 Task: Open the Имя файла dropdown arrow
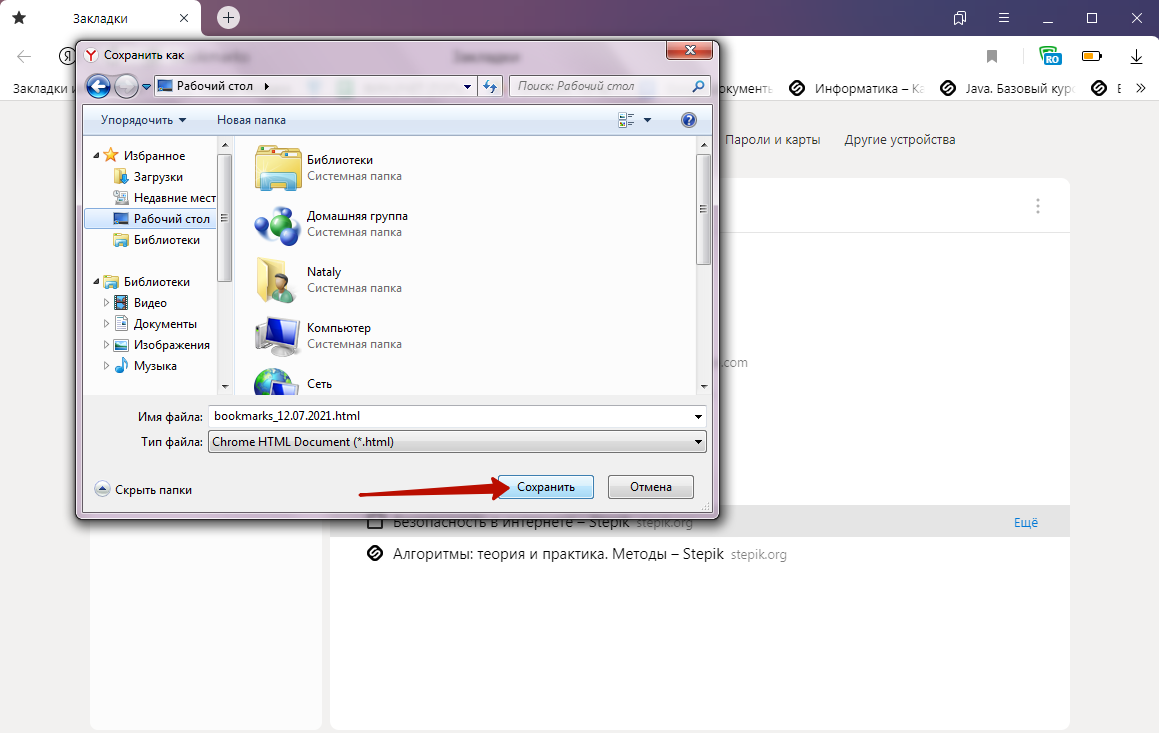698,417
